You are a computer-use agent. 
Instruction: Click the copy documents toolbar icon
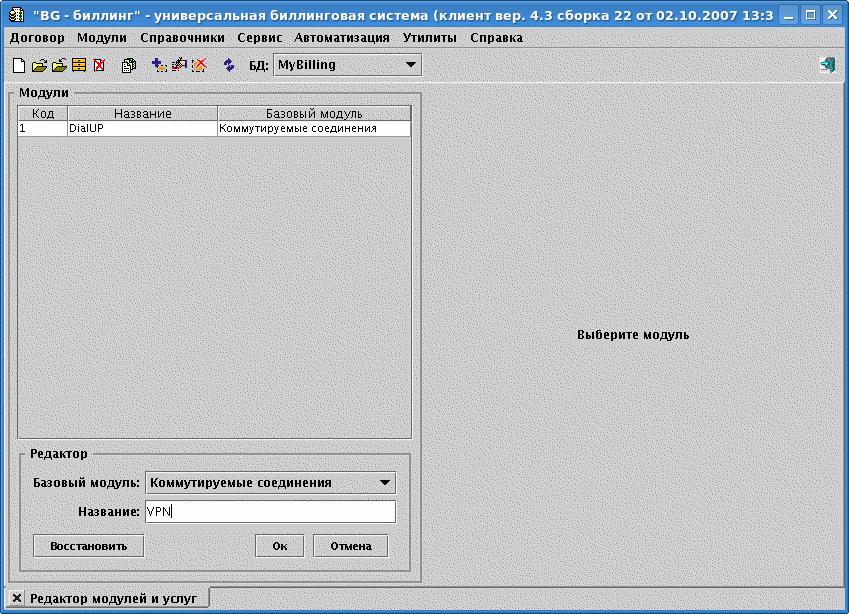[128, 65]
